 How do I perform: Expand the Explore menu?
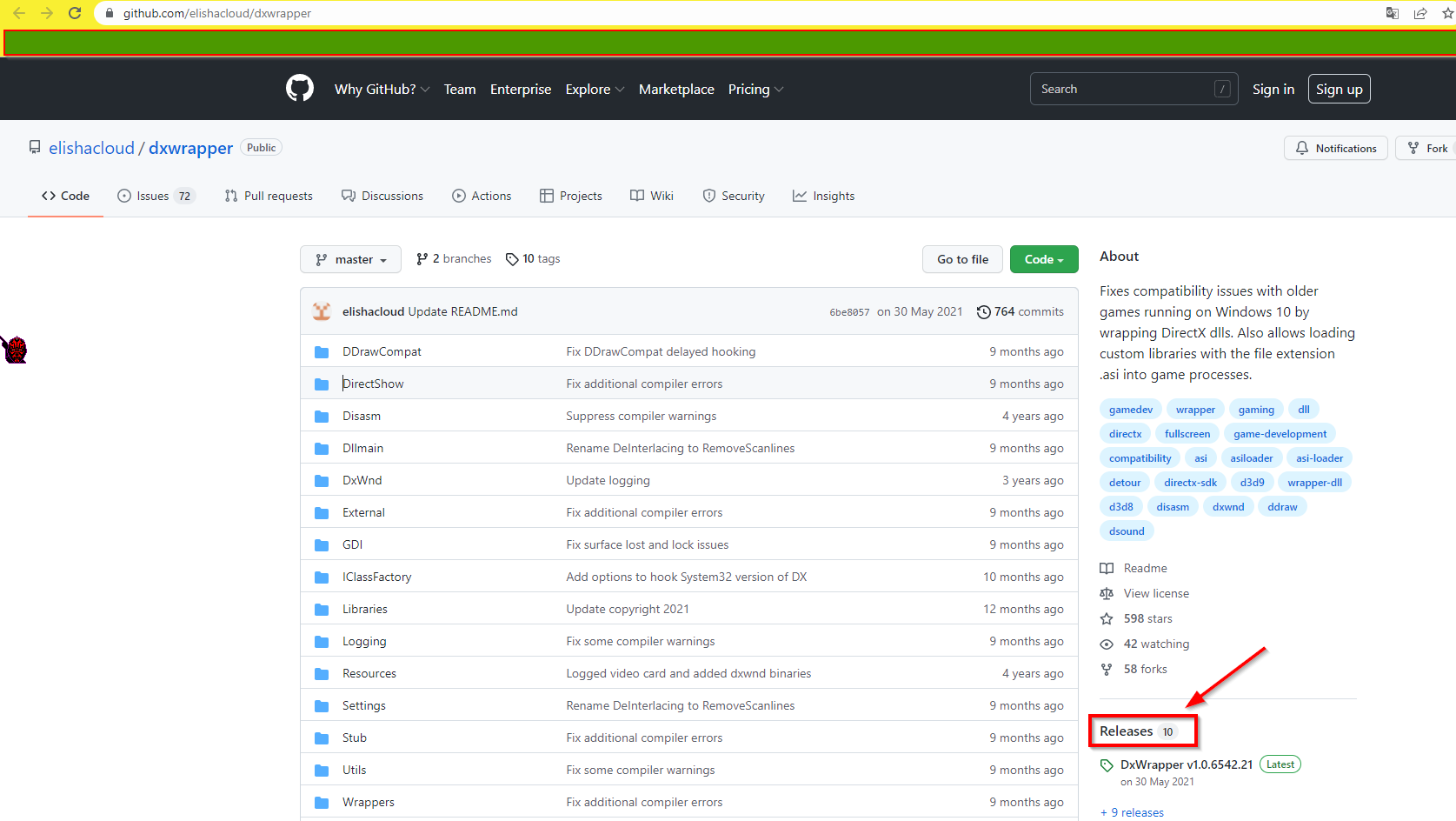click(x=595, y=90)
